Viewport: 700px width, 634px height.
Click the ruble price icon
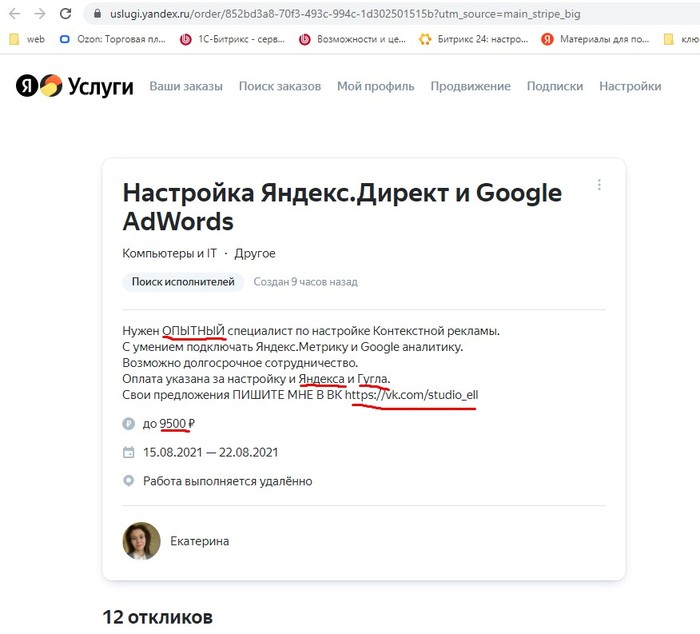coord(129,423)
